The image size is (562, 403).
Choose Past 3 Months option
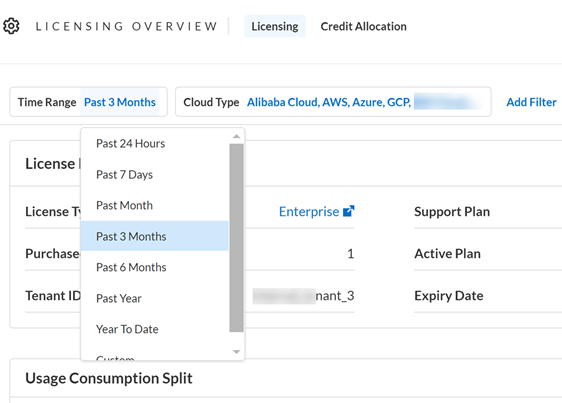pos(154,236)
